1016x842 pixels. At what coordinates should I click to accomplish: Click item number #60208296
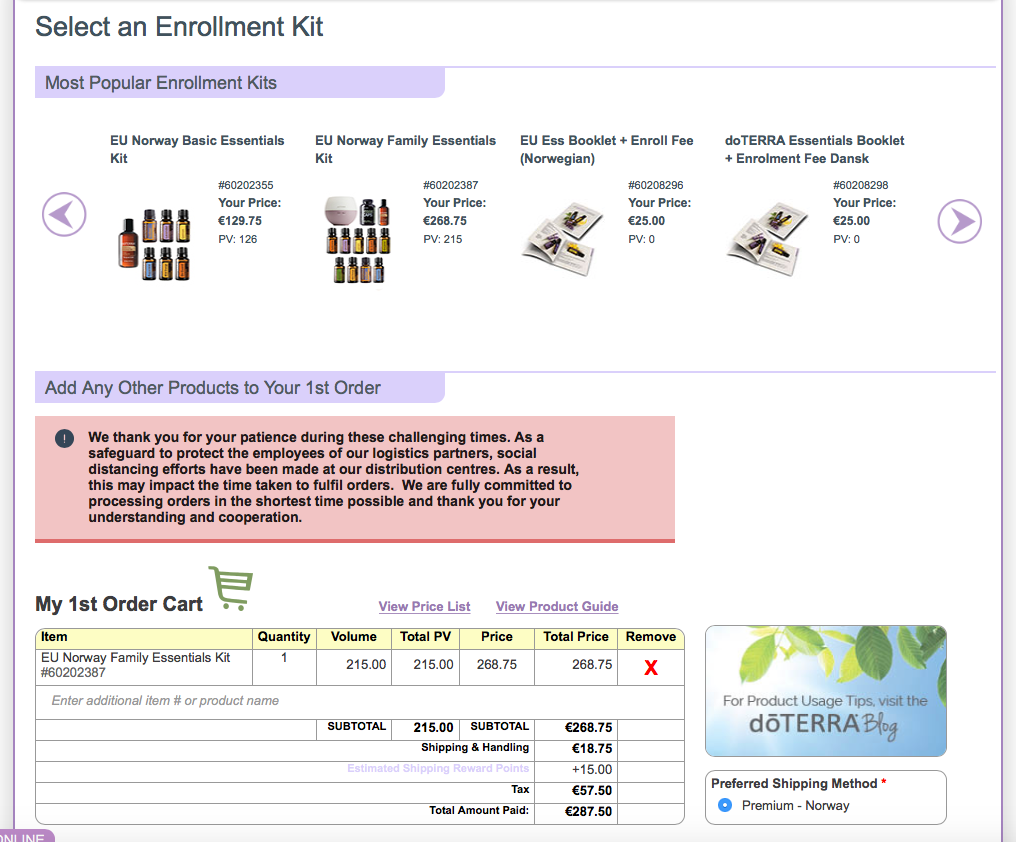coord(655,185)
